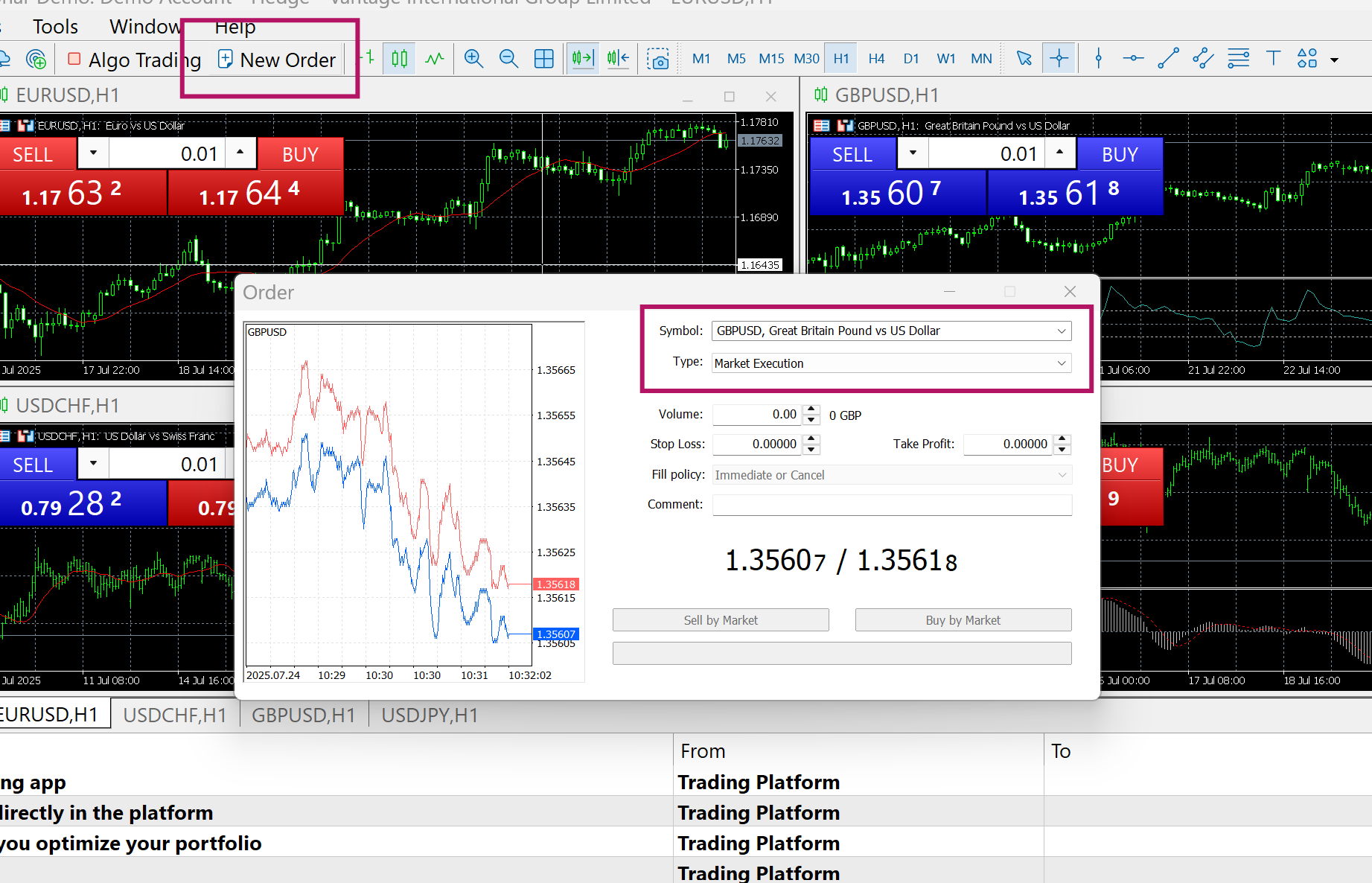Click the Comment input field
The width and height of the screenshot is (1372, 883).
coord(891,505)
